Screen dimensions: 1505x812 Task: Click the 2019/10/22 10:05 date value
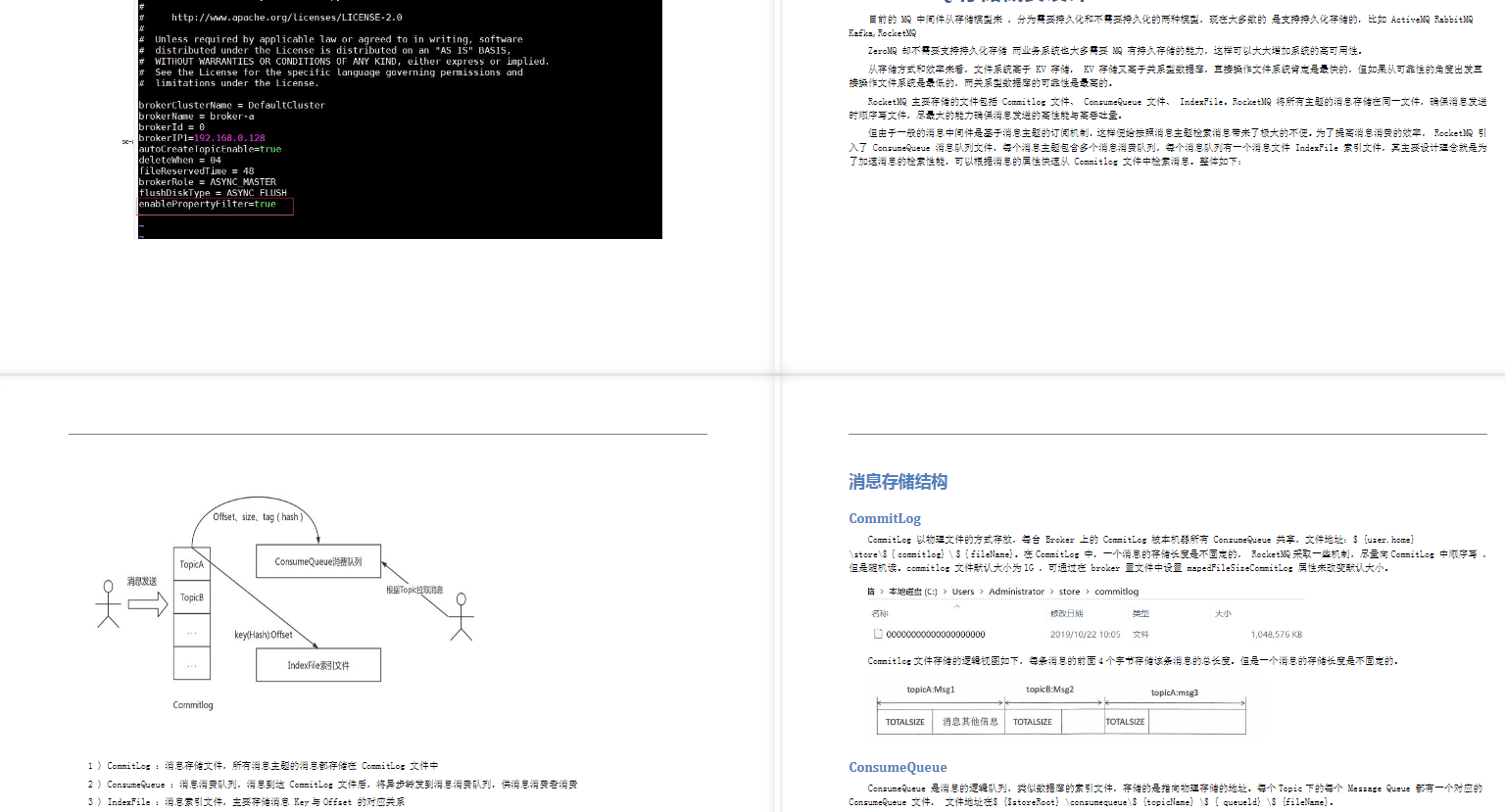(1085, 635)
